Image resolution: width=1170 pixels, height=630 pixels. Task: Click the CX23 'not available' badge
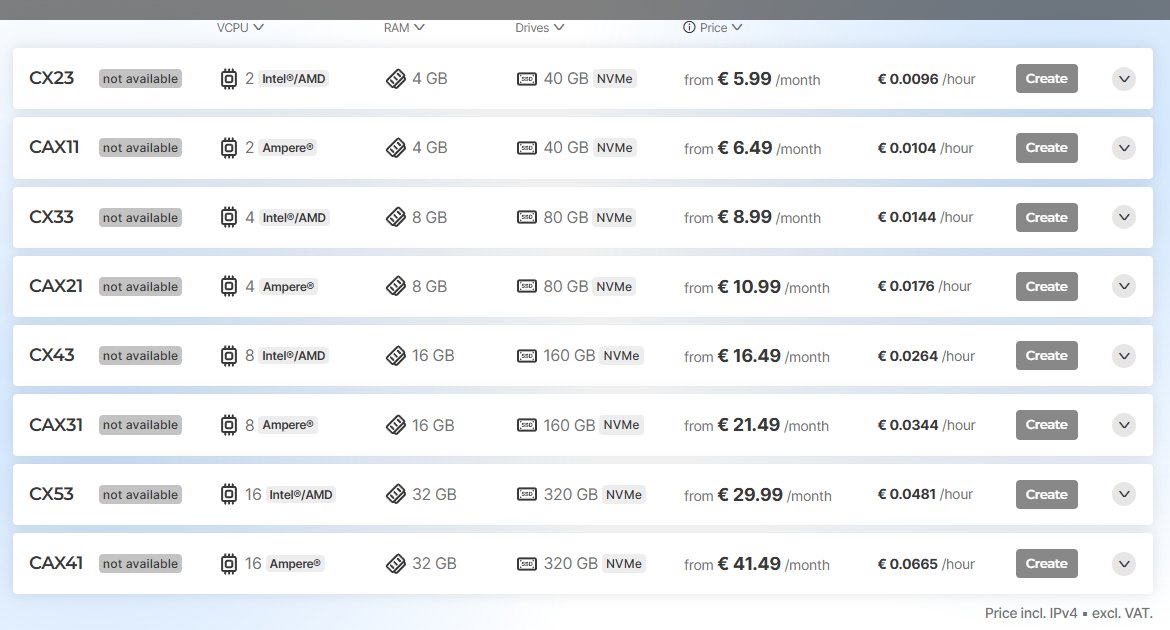point(140,78)
